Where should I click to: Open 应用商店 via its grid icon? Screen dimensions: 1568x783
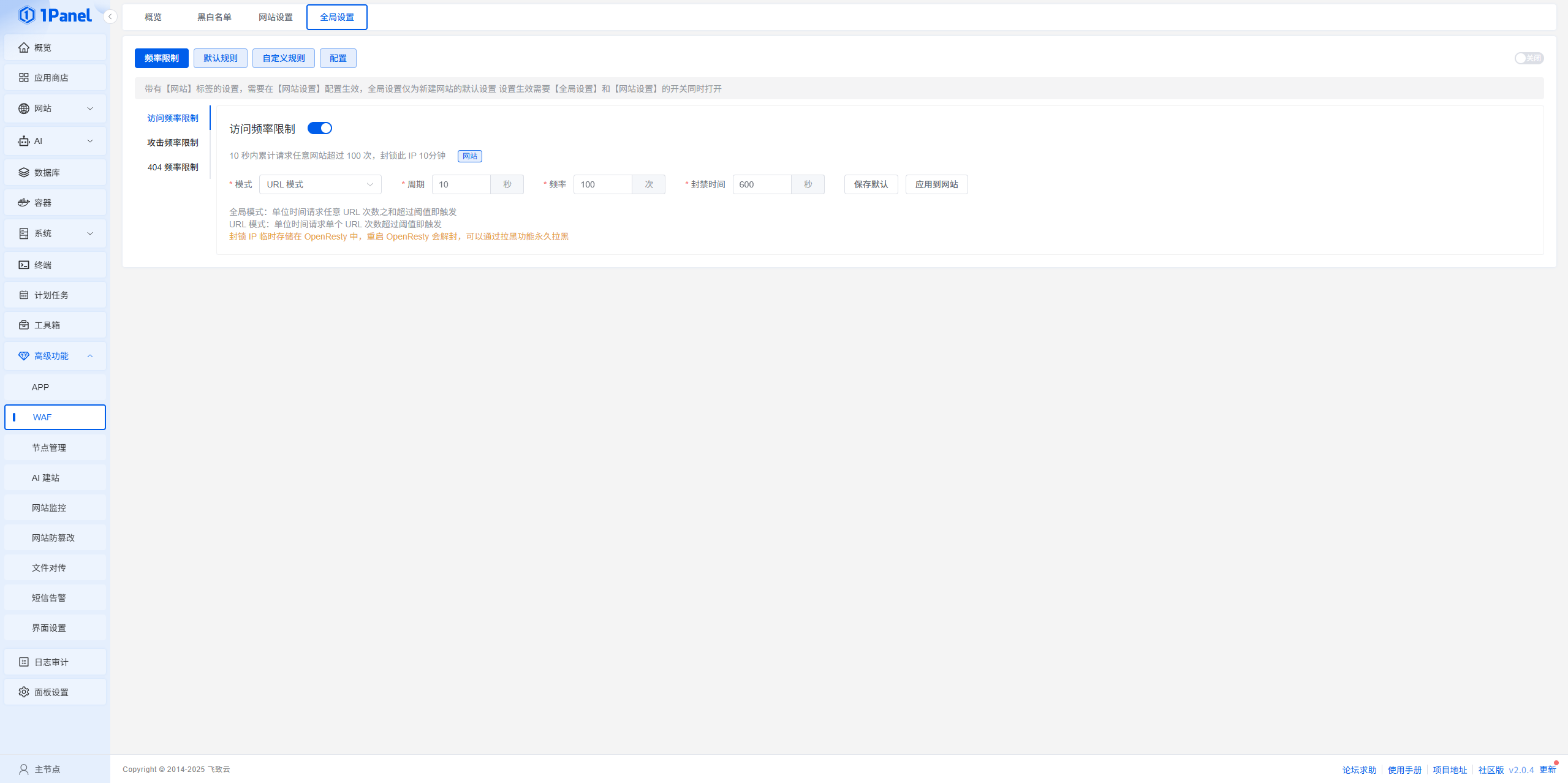point(24,78)
